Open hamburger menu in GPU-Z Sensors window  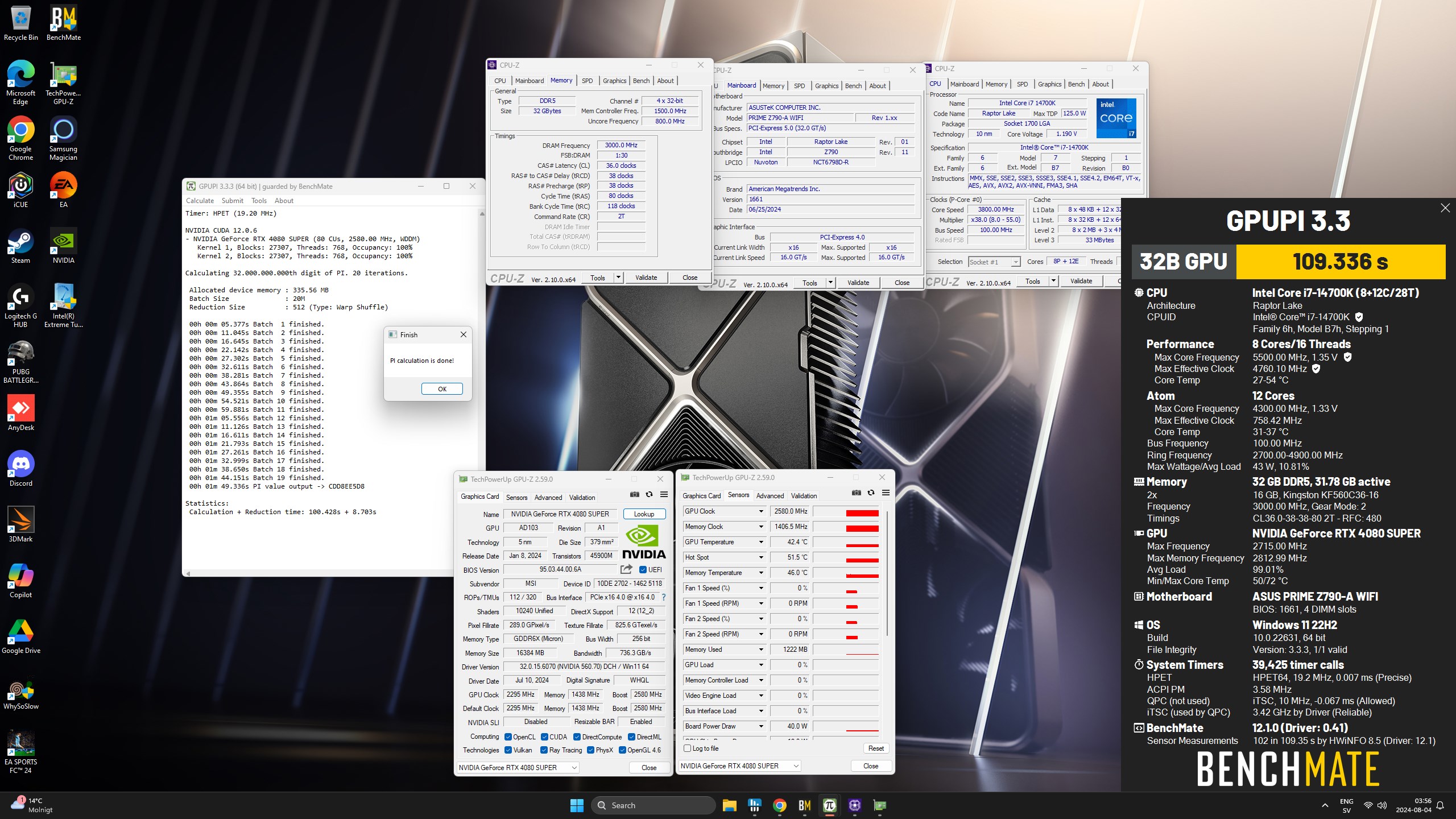886,493
